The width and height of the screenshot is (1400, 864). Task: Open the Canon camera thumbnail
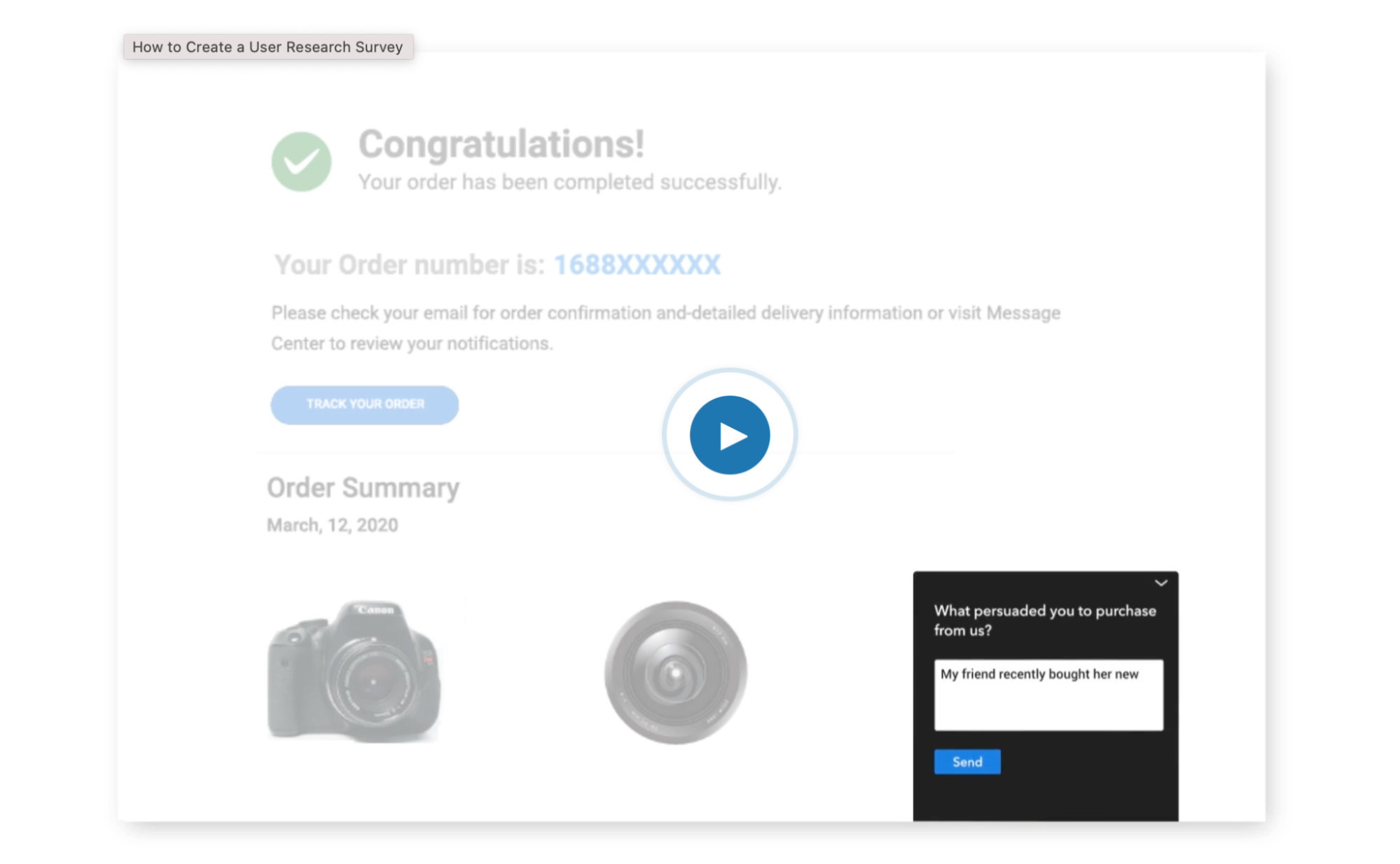357,672
